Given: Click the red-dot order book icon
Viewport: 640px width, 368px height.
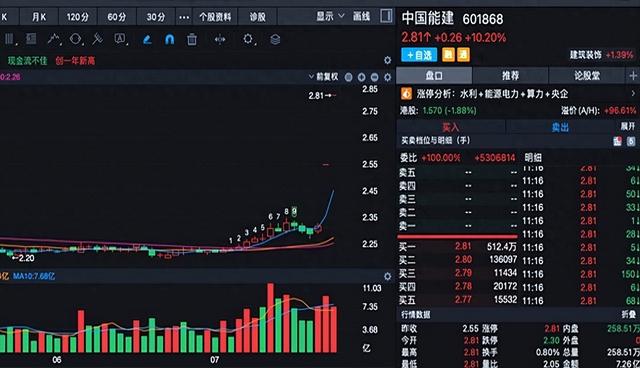Looking at the screenshot, I should [617, 141].
